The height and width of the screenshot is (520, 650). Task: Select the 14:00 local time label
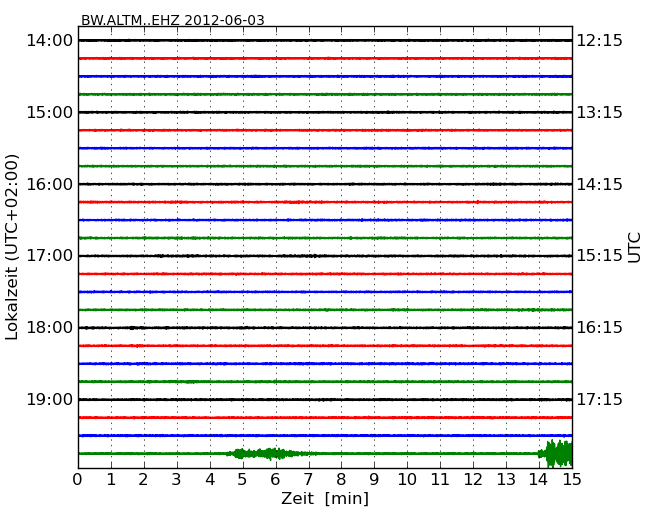49,41
